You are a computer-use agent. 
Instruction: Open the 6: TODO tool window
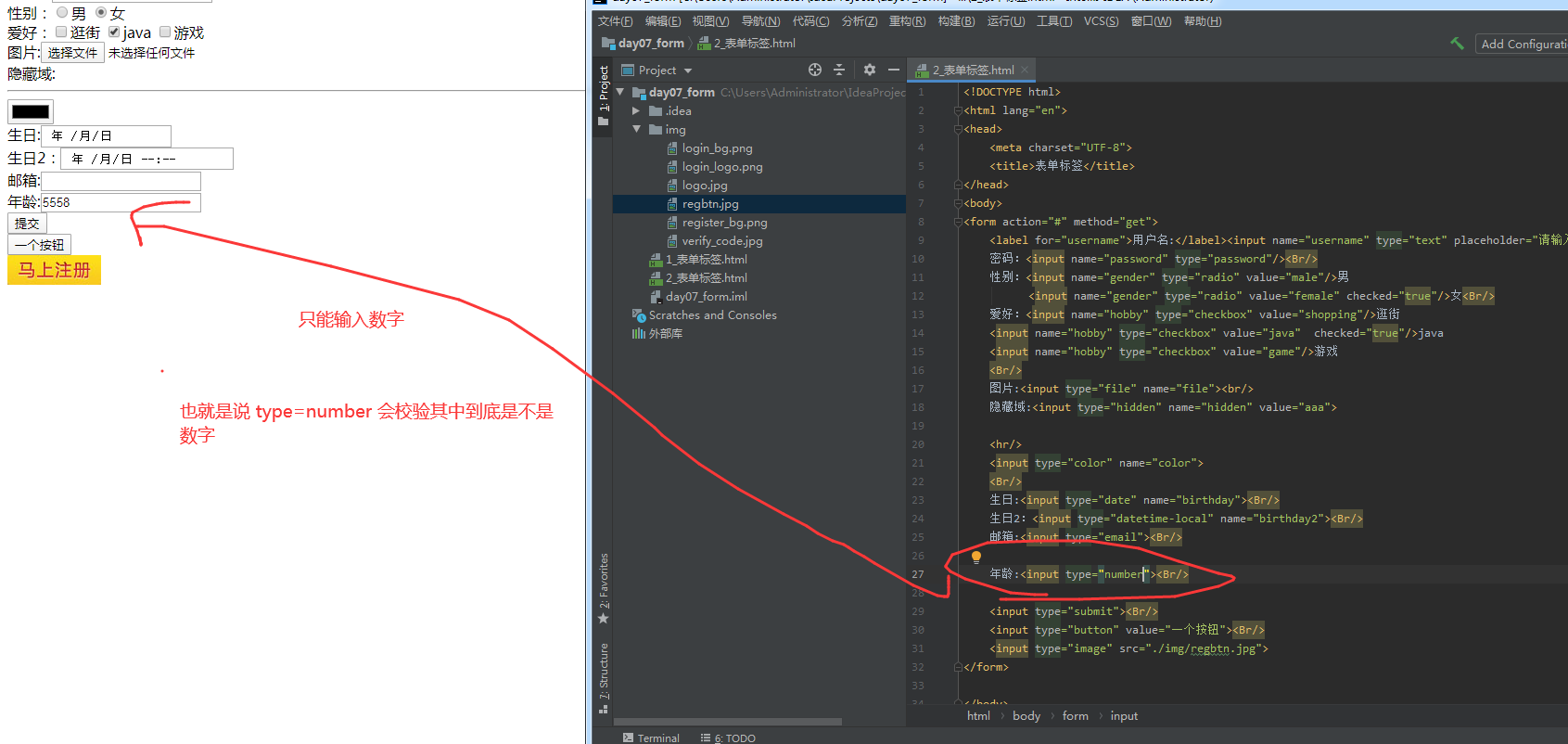(x=728, y=738)
